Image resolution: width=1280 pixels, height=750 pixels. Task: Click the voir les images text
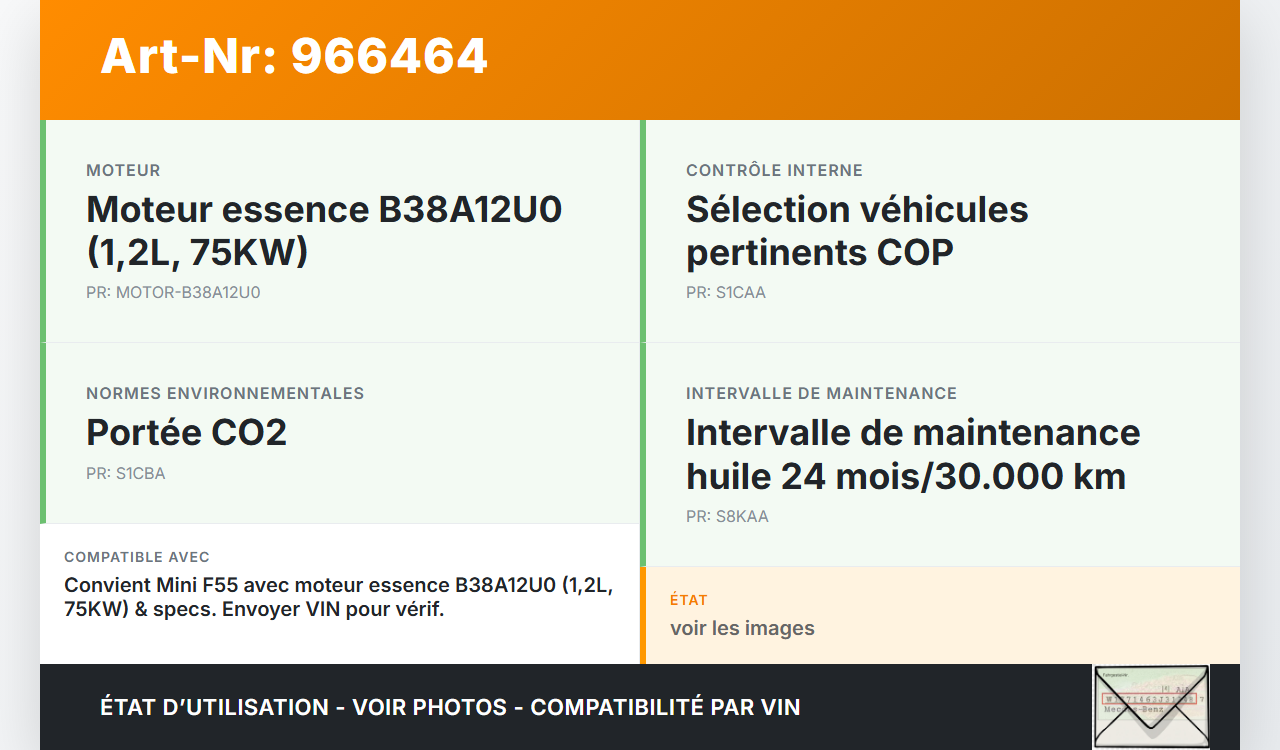point(742,628)
